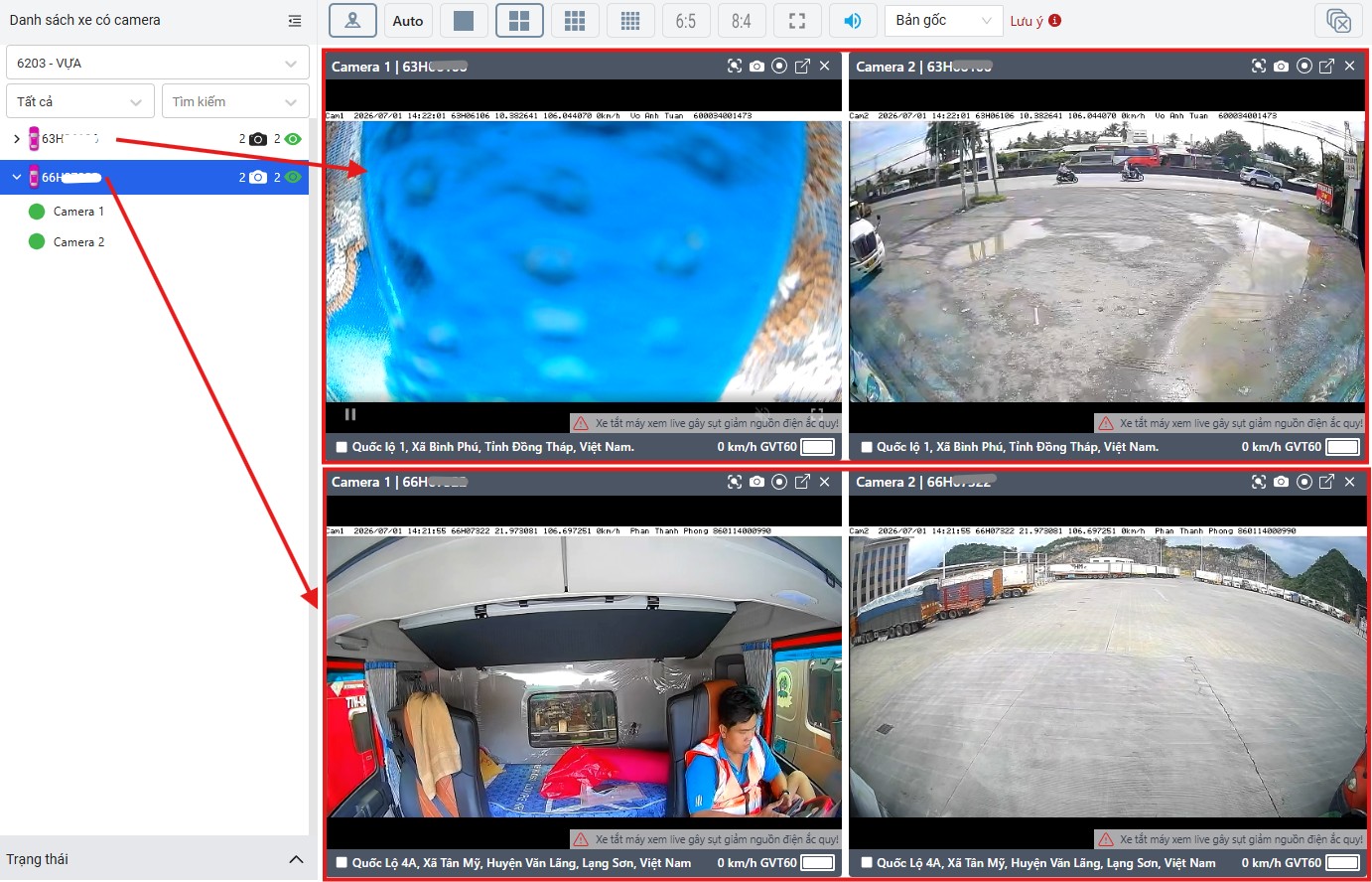Screen dimensions: 1372x882
Task: Switch to 4x4 grid layout
Action: click(x=630, y=21)
